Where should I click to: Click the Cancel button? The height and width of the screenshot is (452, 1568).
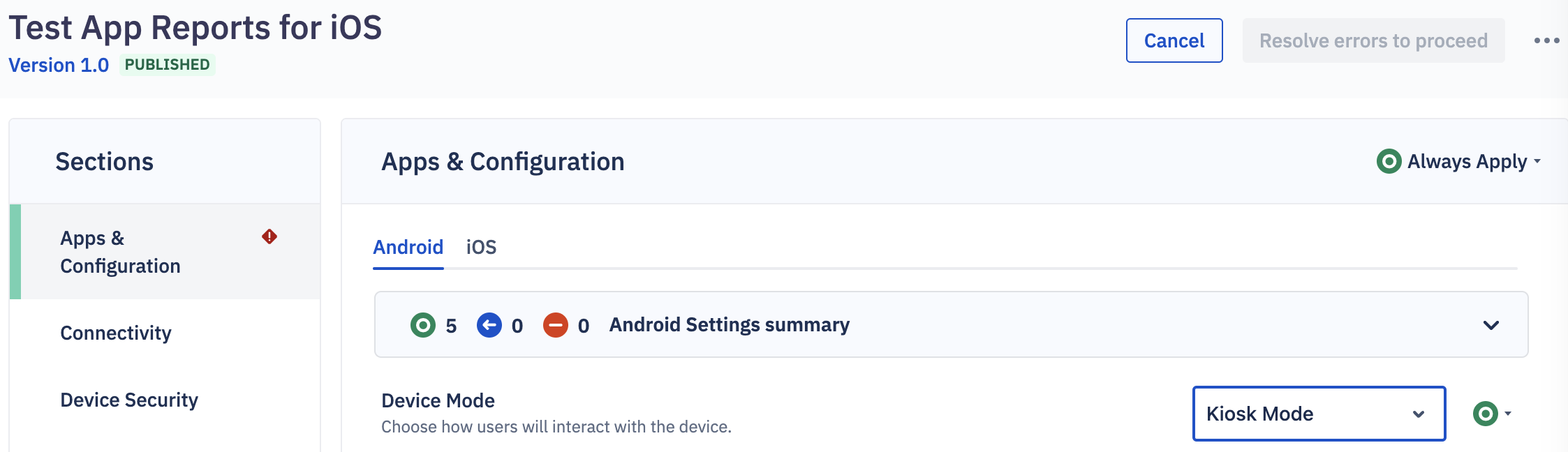(1174, 40)
